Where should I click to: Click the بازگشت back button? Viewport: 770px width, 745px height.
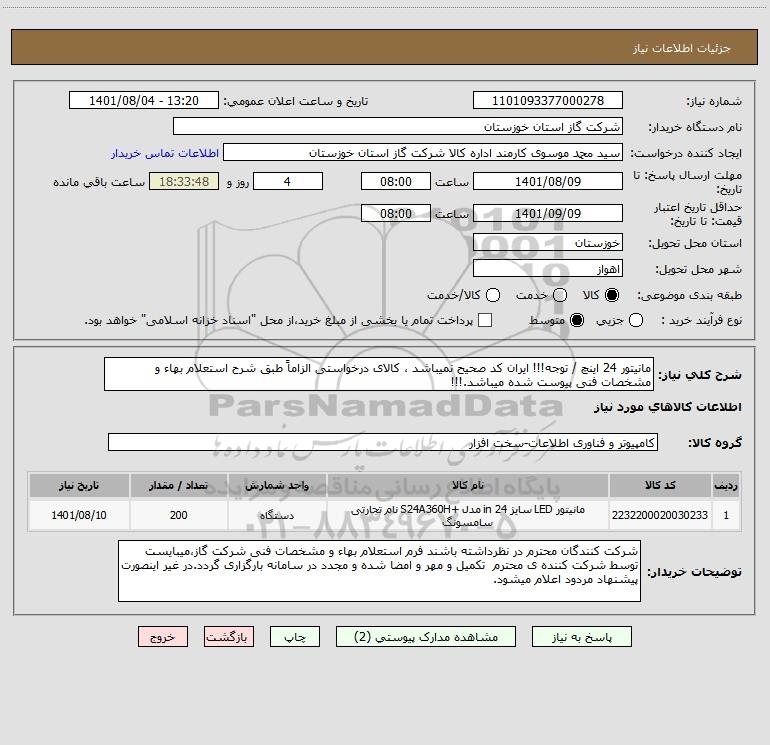pos(229,637)
